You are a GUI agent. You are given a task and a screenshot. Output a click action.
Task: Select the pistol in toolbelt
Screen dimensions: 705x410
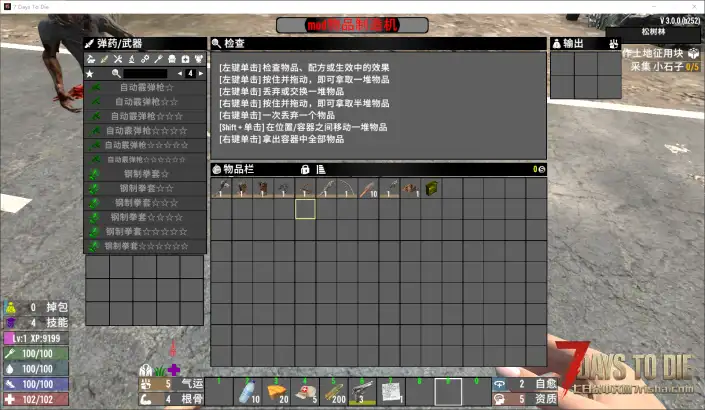[362, 392]
